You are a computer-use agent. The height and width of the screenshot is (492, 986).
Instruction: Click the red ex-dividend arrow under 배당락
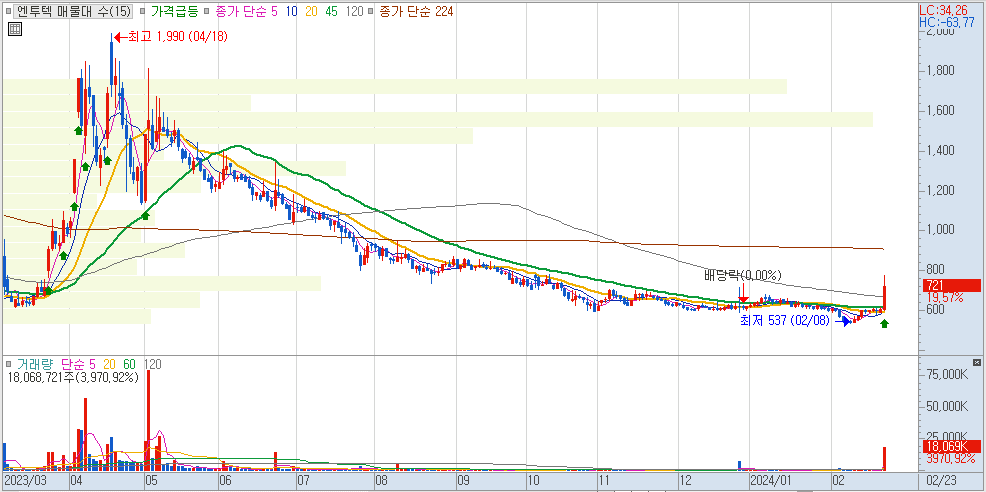pos(743,293)
